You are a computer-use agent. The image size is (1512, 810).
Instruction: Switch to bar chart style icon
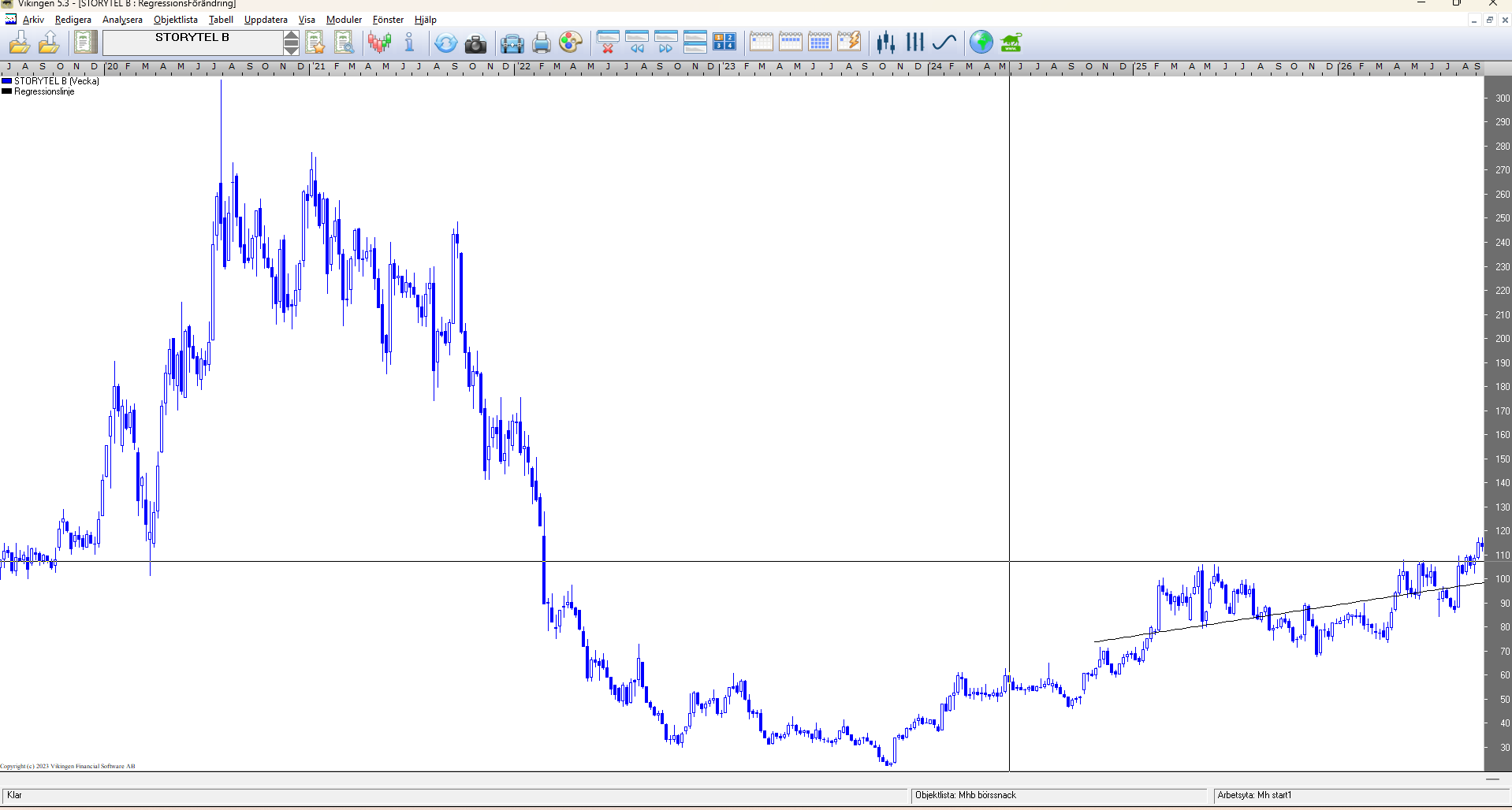(x=915, y=43)
